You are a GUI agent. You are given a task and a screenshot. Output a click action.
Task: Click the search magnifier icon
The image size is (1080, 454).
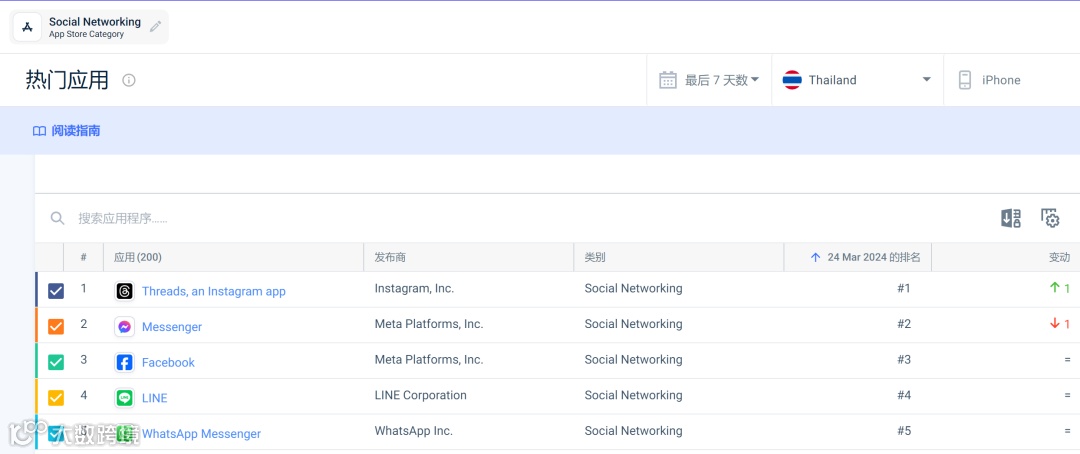point(58,218)
